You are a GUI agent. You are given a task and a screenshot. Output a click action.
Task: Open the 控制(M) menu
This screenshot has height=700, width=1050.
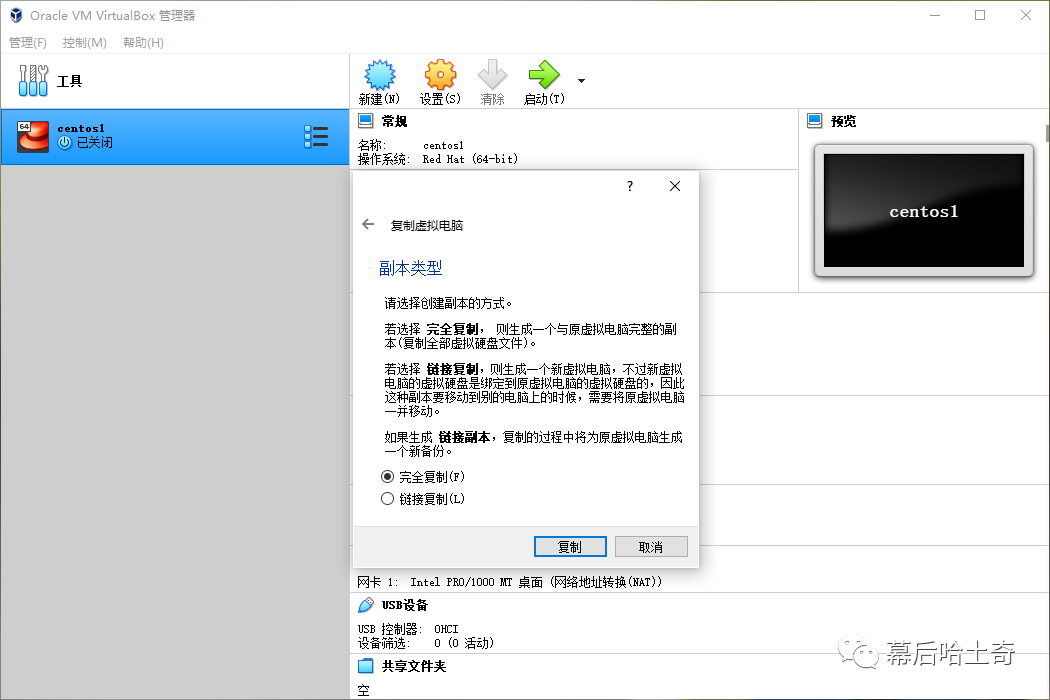[x=84, y=42]
